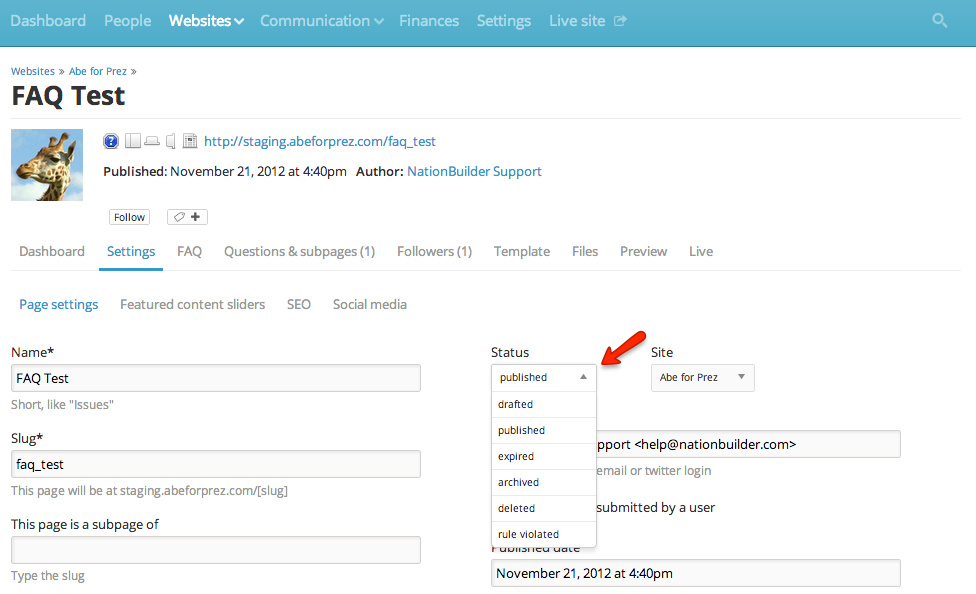976x594 pixels.
Task: Switch to the FAQ tab
Action: pyautogui.click(x=189, y=252)
